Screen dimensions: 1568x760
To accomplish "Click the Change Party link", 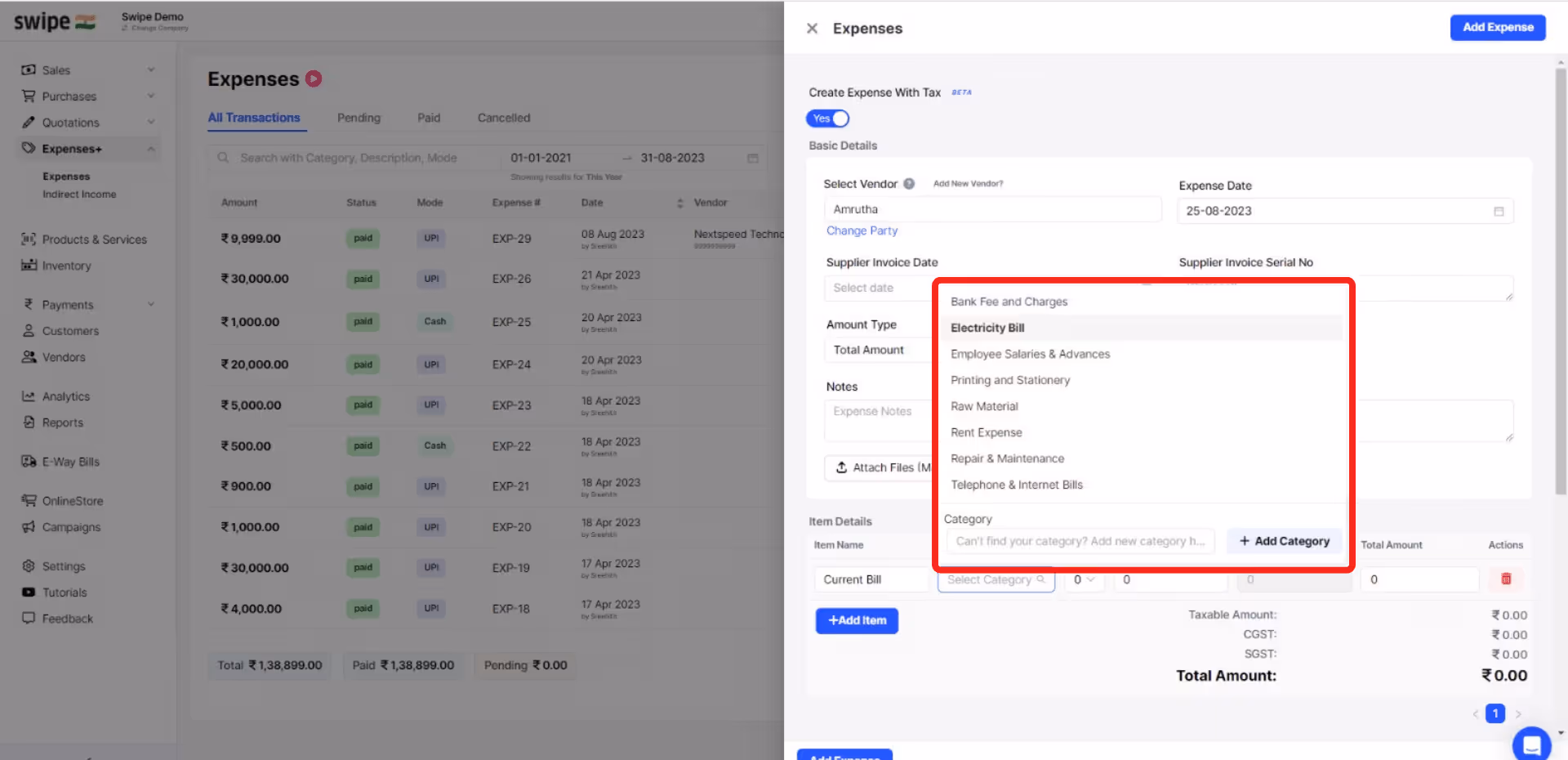I will click(x=862, y=230).
